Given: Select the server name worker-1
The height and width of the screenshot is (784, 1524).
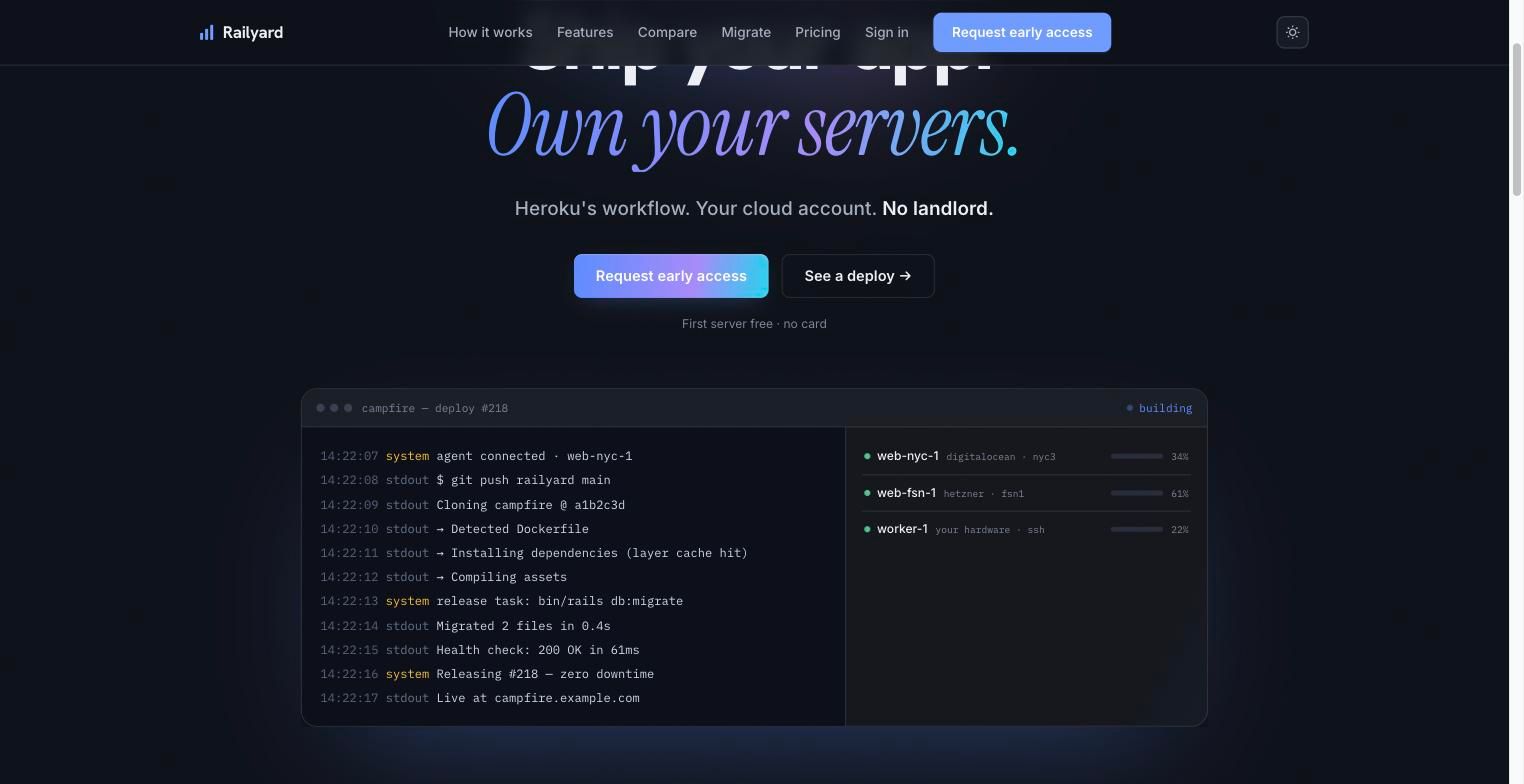Looking at the screenshot, I should [x=902, y=529].
